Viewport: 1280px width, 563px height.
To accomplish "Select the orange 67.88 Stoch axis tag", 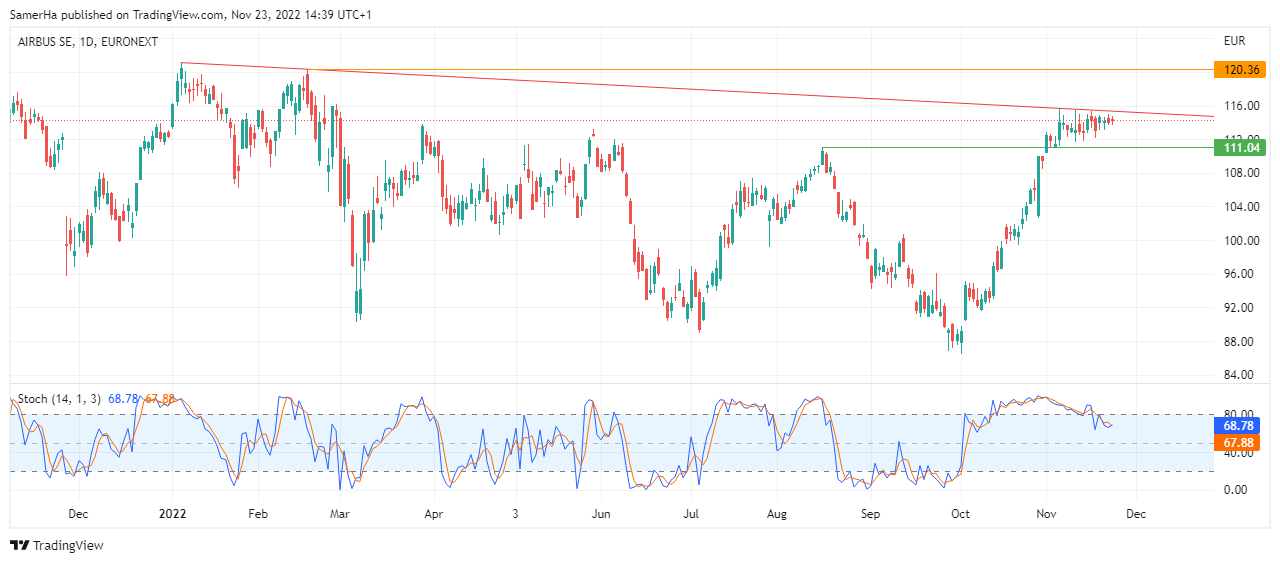I will (x=1239, y=442).
